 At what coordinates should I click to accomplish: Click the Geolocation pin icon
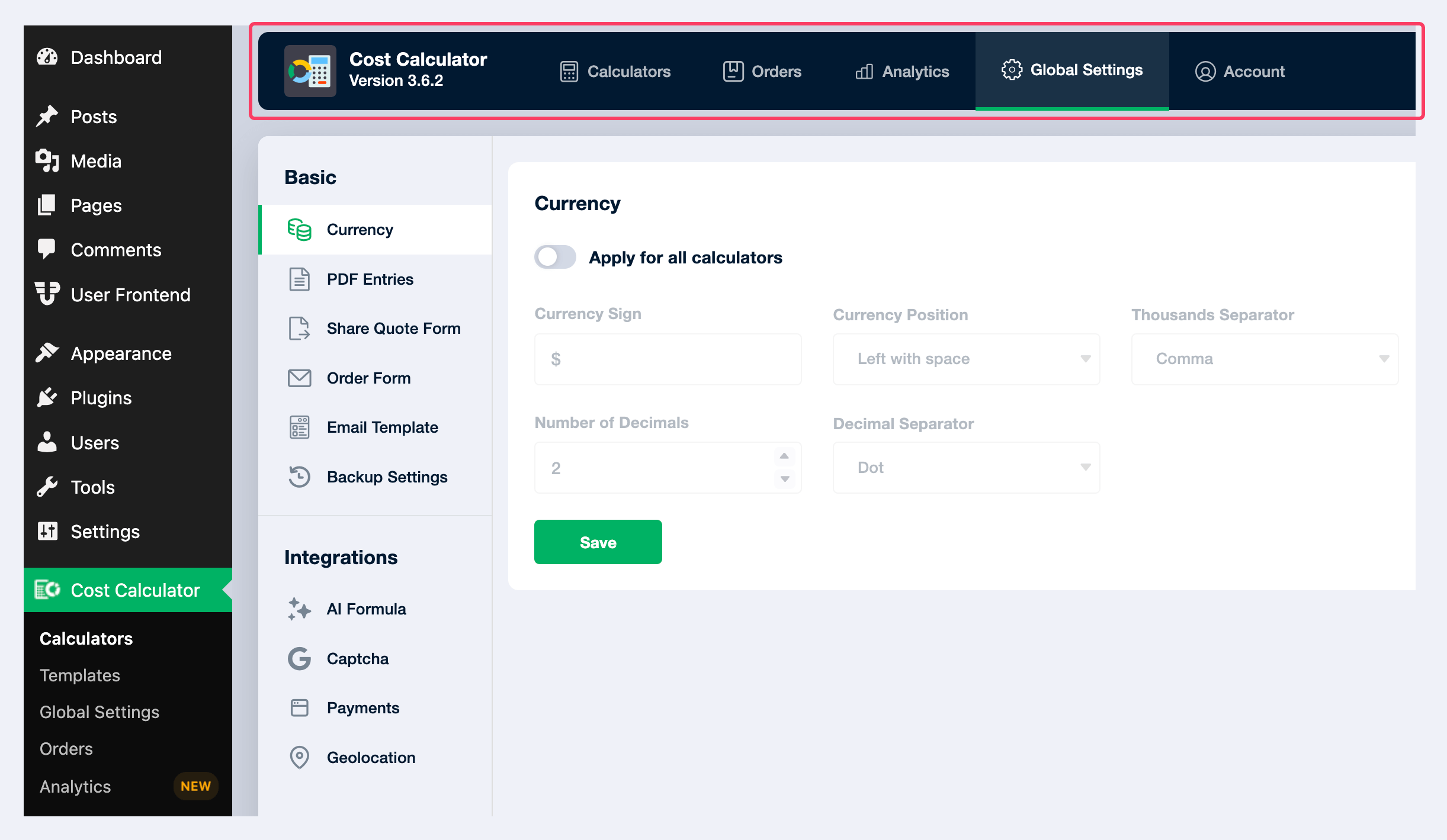(x=299, y=758)
